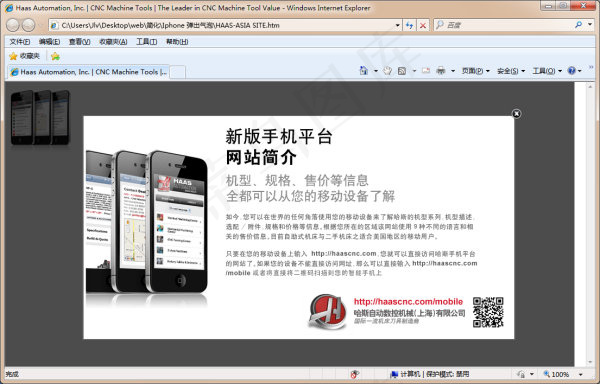600x384 pixels.
Task: Open the 页面(P) dropdown menu
Action: coord(475,71)
